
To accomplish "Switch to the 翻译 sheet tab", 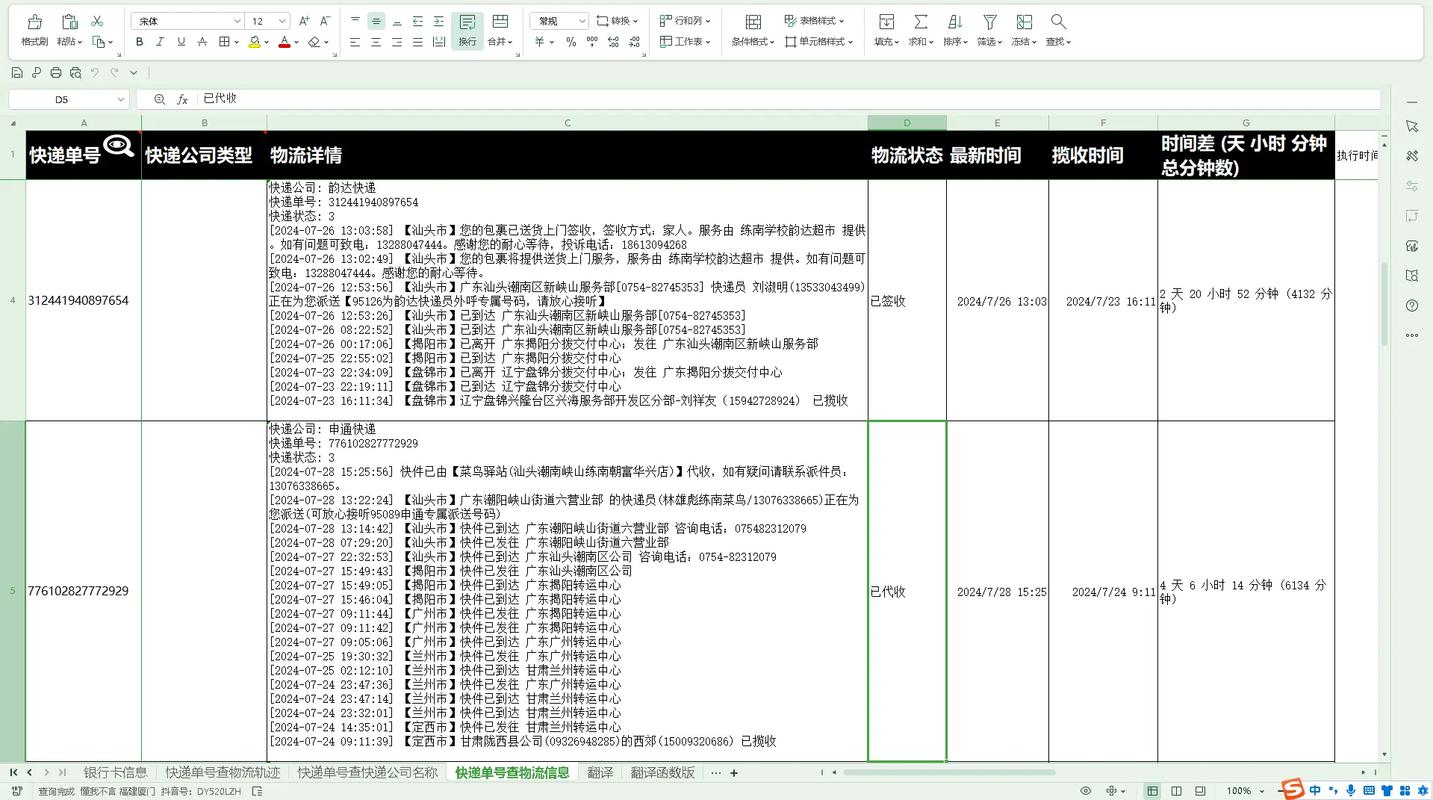I will (x=598, y=772).
